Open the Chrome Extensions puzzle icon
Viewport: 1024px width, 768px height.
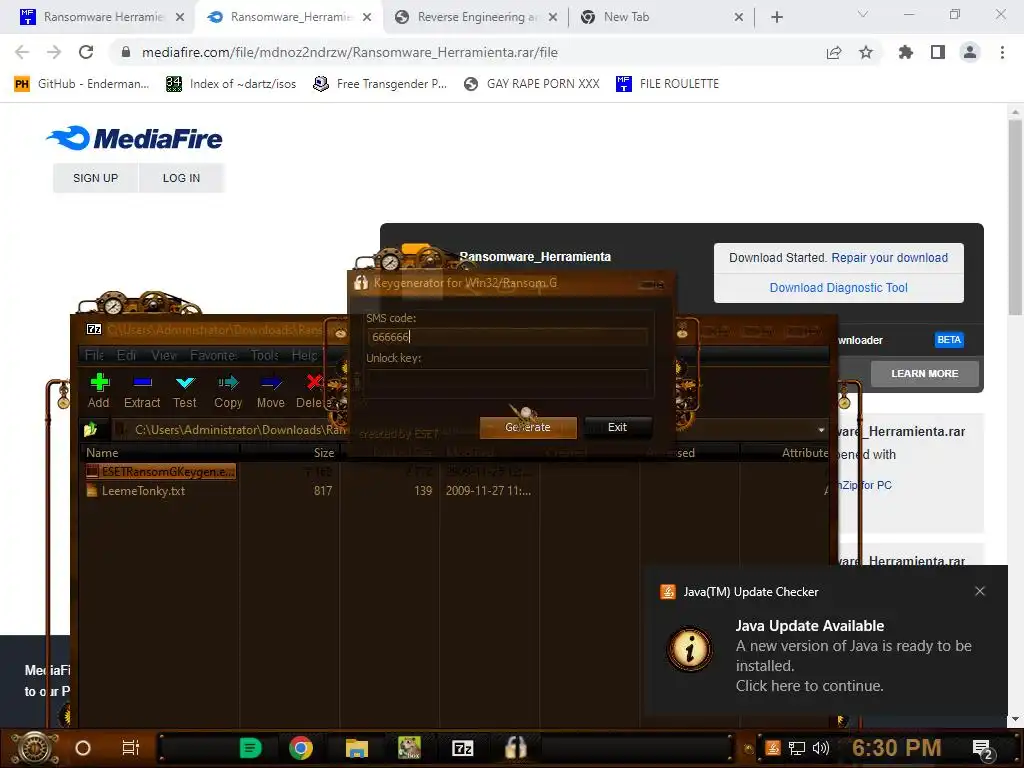tap(905, 52)
